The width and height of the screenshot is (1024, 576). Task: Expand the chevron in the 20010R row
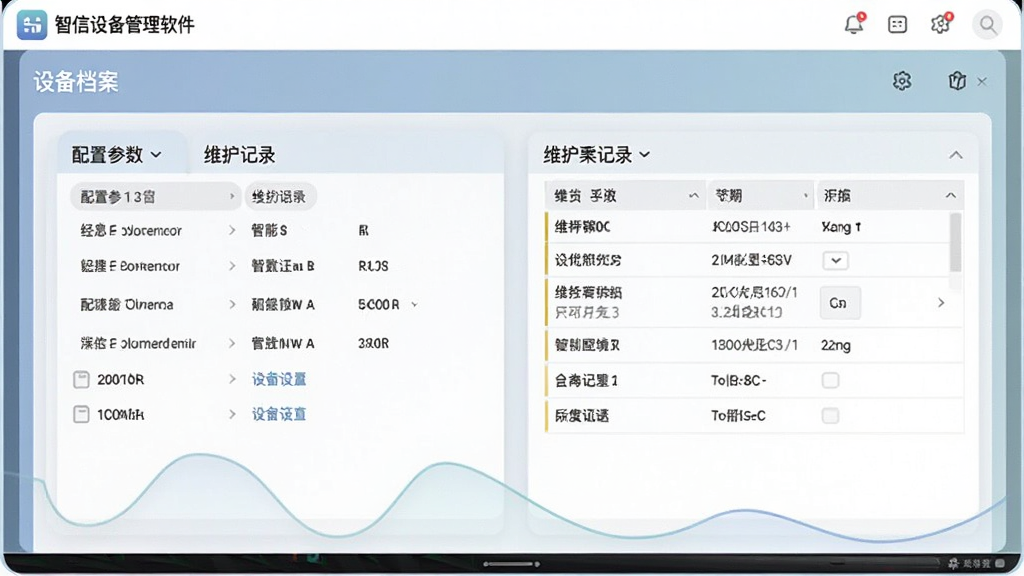tap(232, 379)
